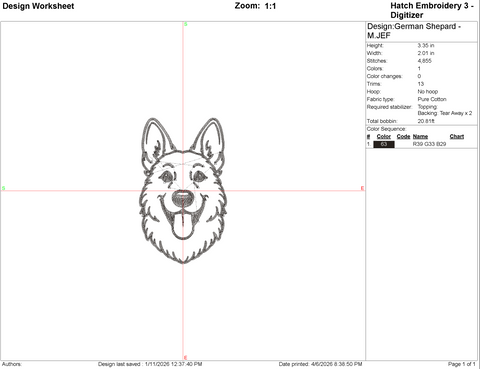Click the 'Design Worksheet' heading
The height and width of the screenshot is (369, 480).
[x=38, y=6]
